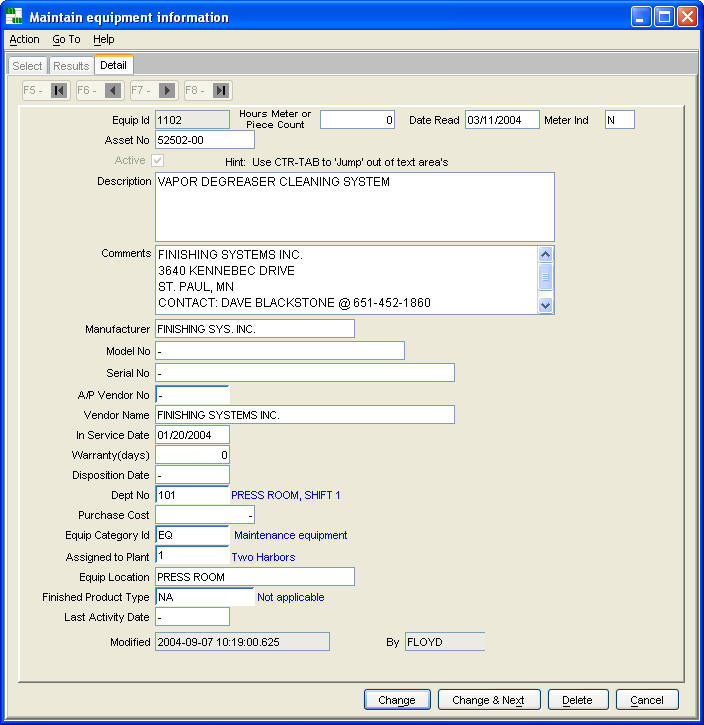Image resolution: width=704 pixels, height=725 pixels.
Task: Close the Maintain equipment information window
Action: (687, 17)
